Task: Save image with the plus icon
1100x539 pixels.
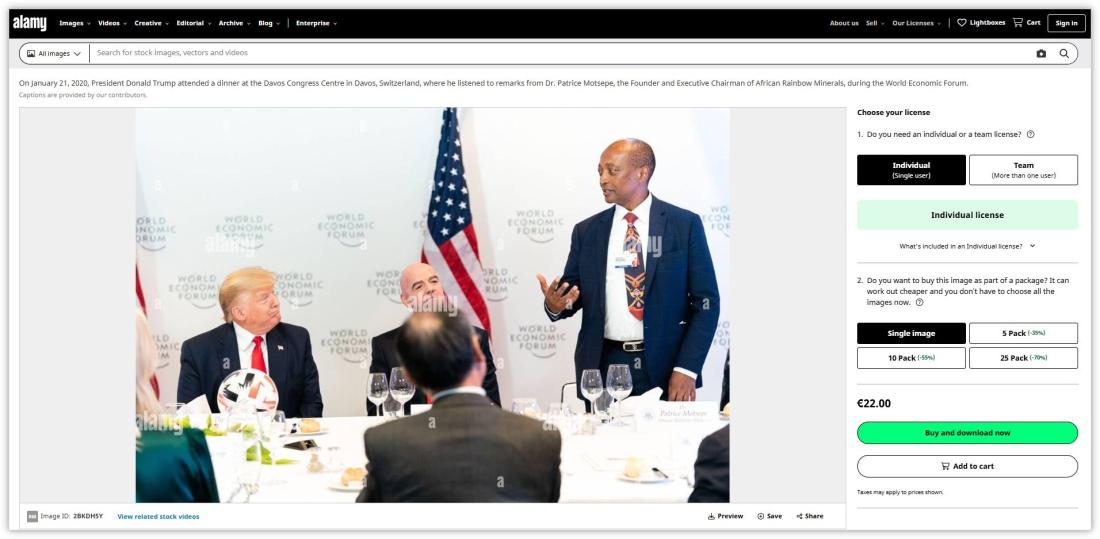Action: coord(760,517)
